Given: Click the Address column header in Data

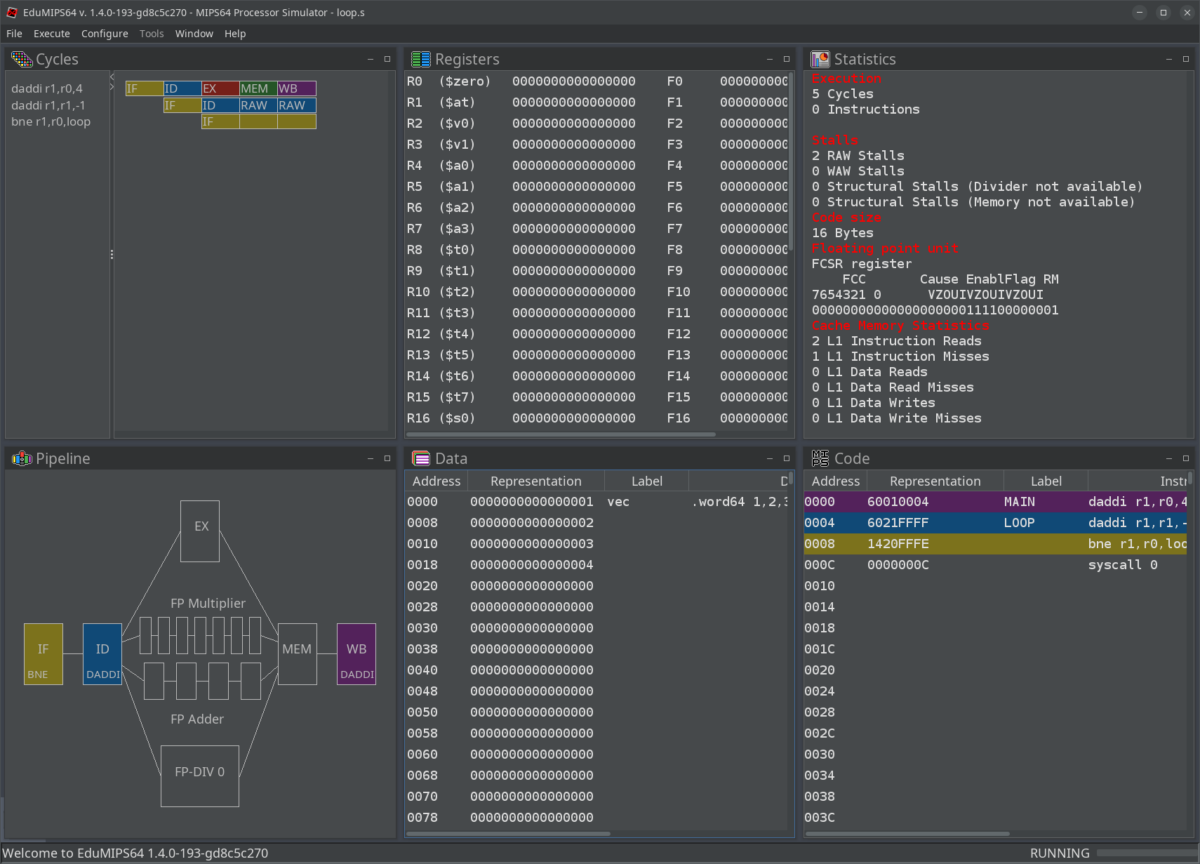Looking at the screenshot, I should coord(437,481).
